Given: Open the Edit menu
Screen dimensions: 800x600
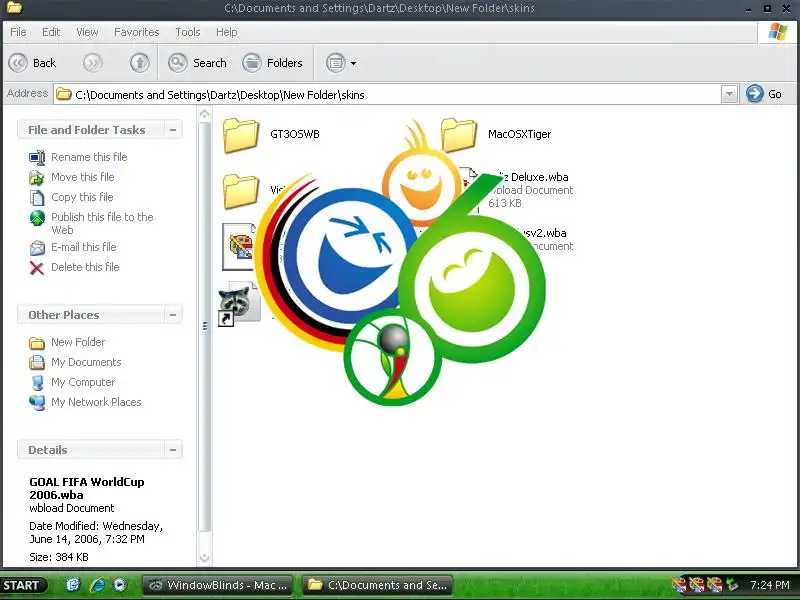Looking at the screenshot, I should point(51,32).
